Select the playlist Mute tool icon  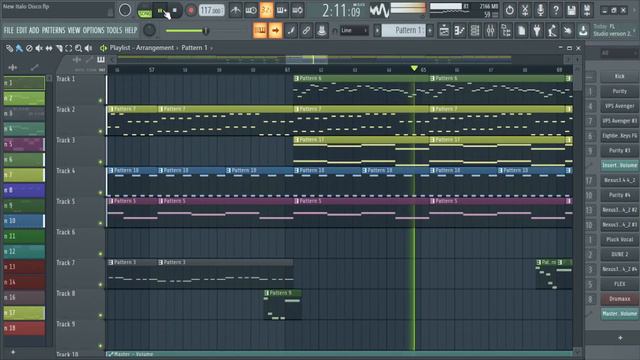click(39, 49)
